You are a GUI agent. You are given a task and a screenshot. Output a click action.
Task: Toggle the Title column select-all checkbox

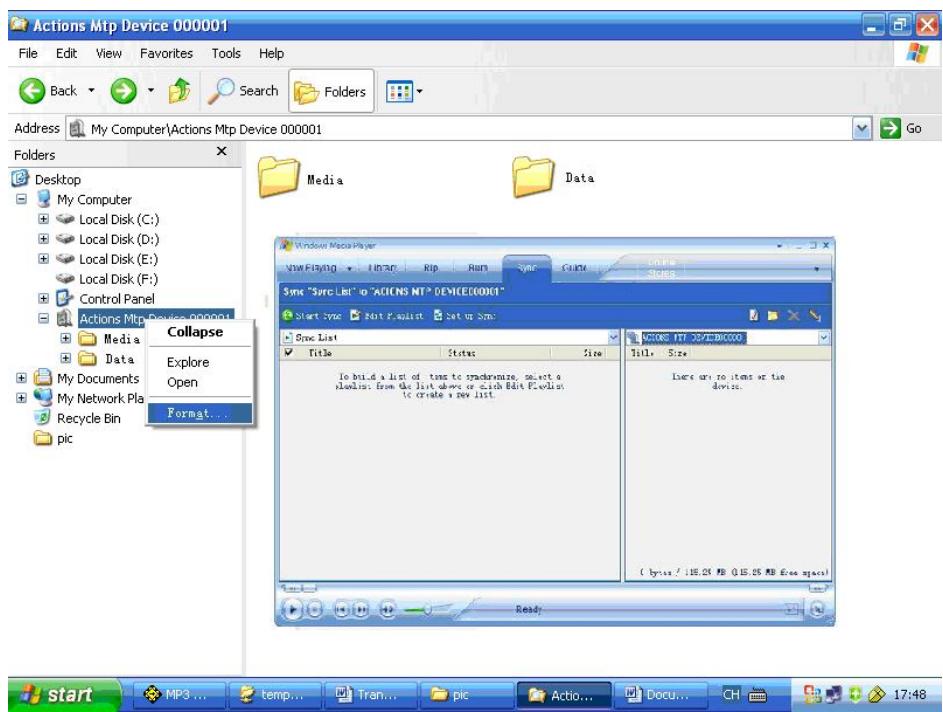pyautogui.click(x=289, y=352)
